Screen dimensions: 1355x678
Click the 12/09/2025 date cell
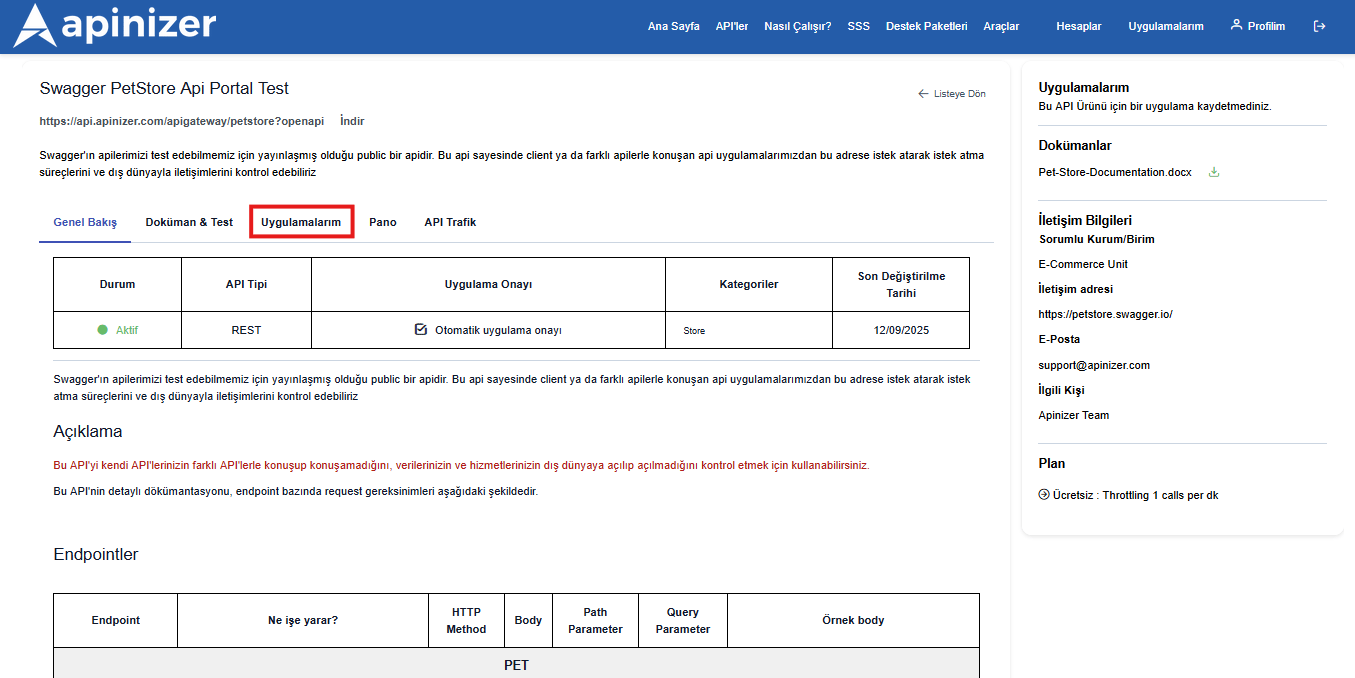(x=901, y=330)
